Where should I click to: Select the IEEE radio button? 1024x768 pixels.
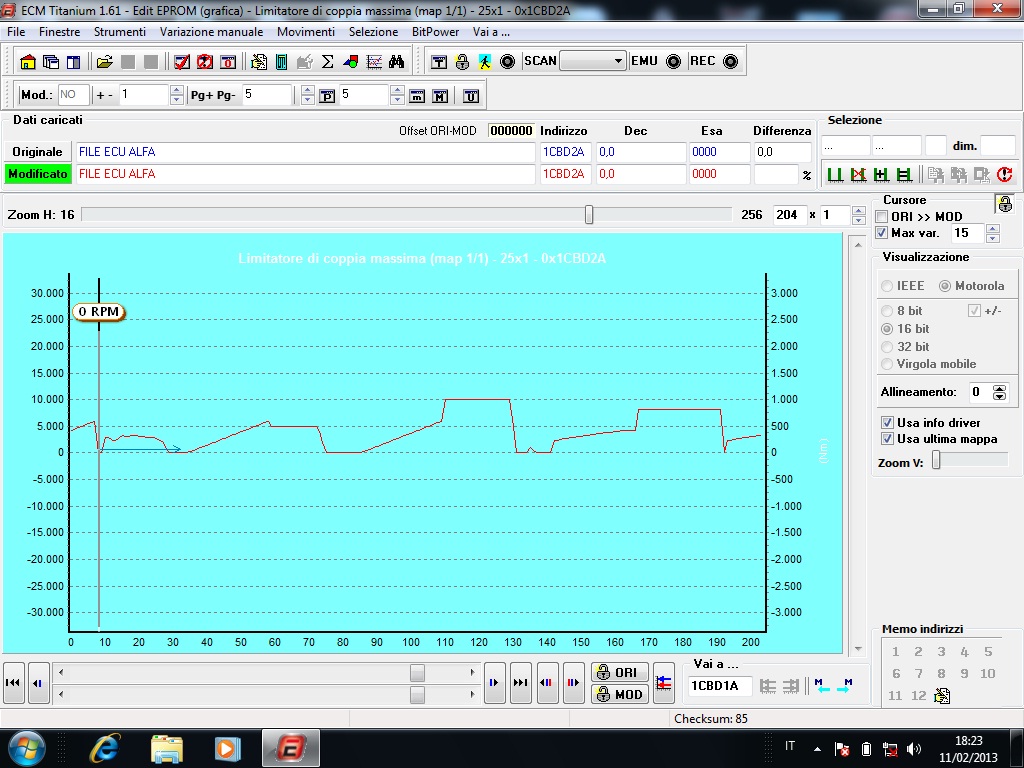tap(887, 286)
